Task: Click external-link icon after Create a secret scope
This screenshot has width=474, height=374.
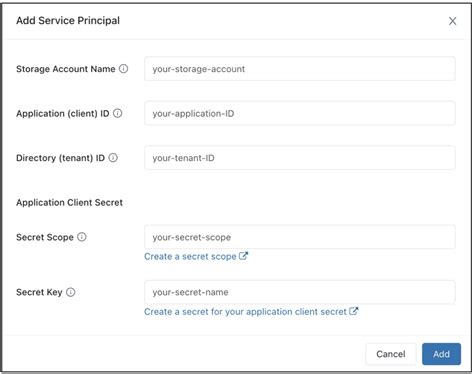Action: pos(244,256)
